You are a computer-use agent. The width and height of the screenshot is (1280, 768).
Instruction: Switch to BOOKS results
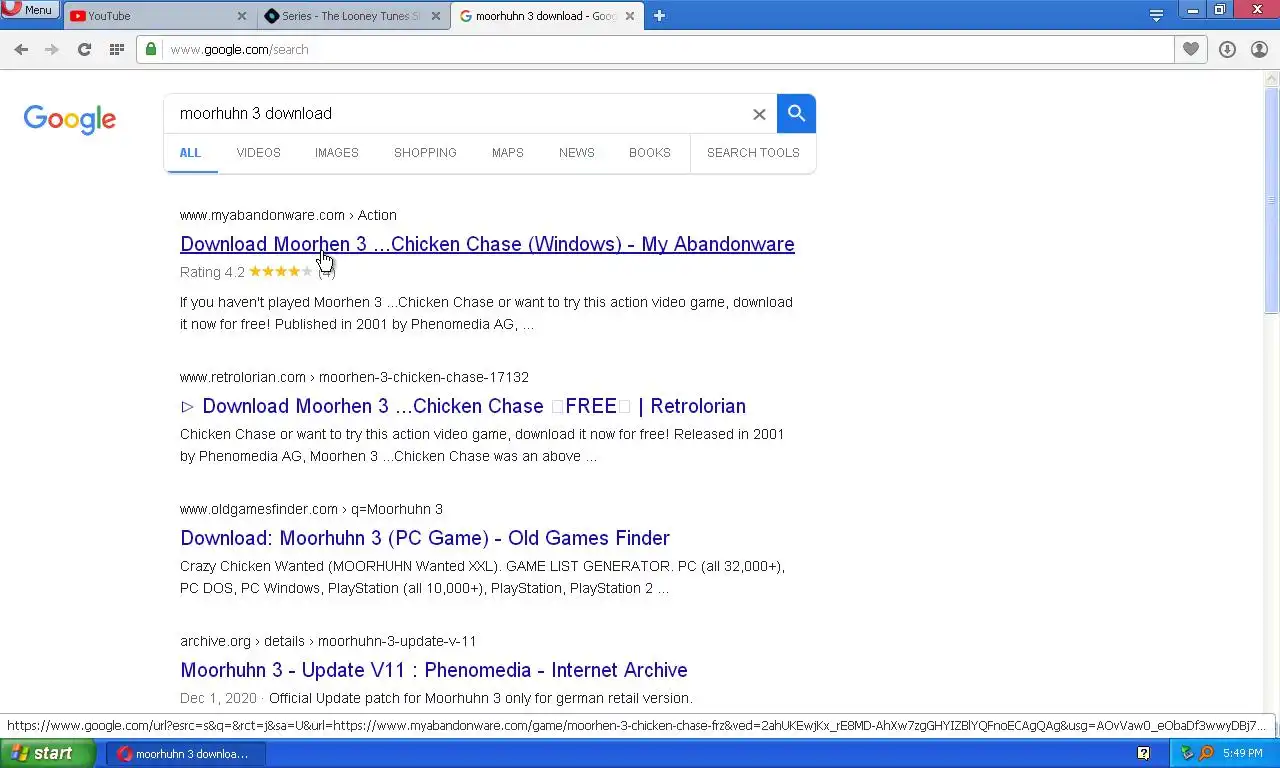click(650, 153)
